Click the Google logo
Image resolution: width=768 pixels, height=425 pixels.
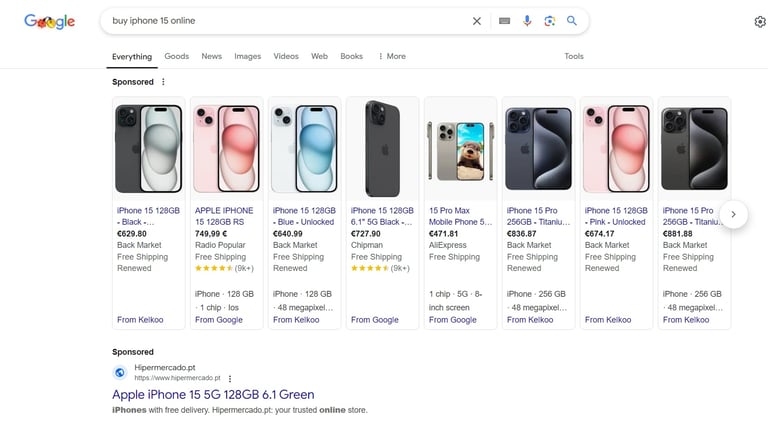[50, 21]
